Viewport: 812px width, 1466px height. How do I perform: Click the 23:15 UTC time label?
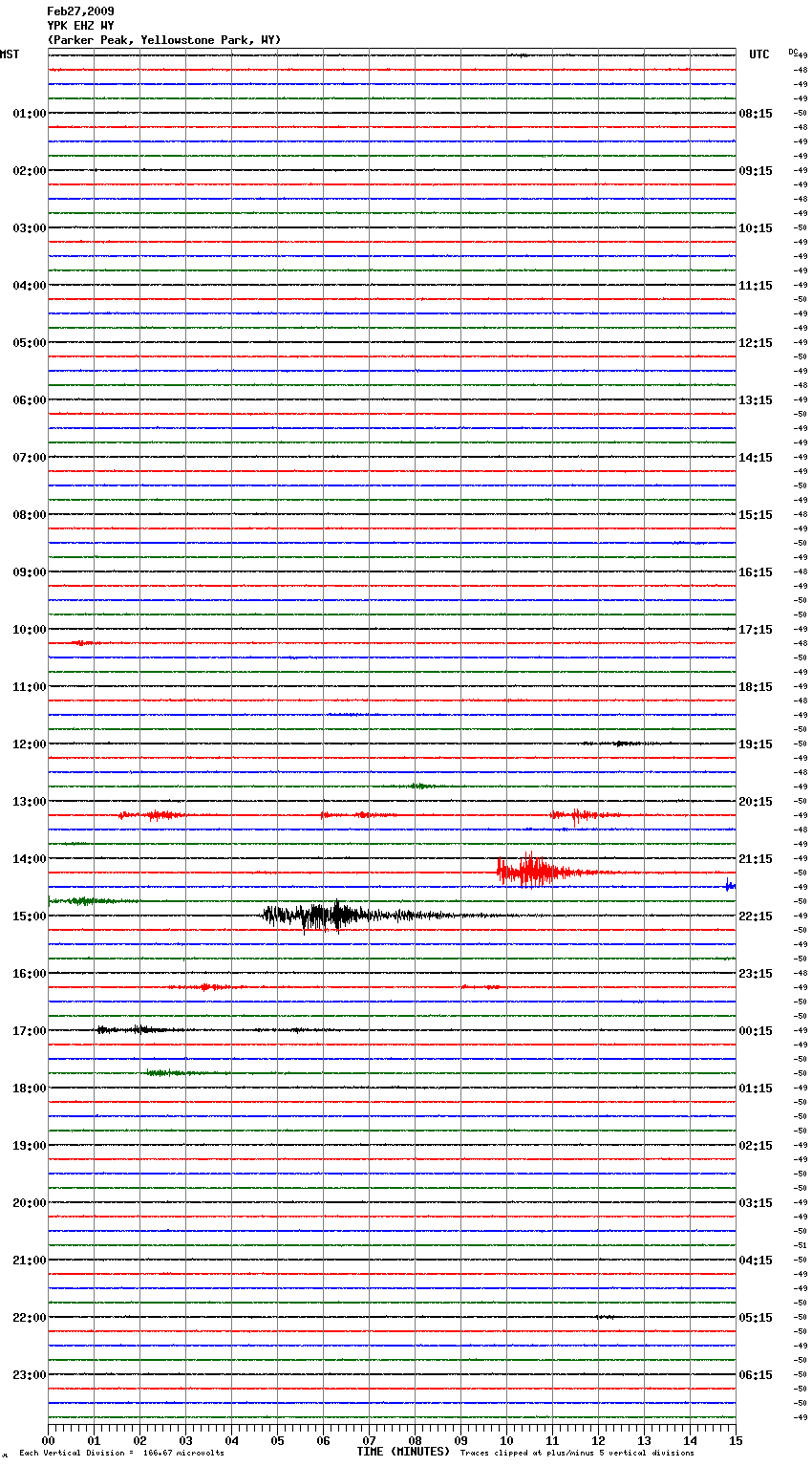[756, 974]
